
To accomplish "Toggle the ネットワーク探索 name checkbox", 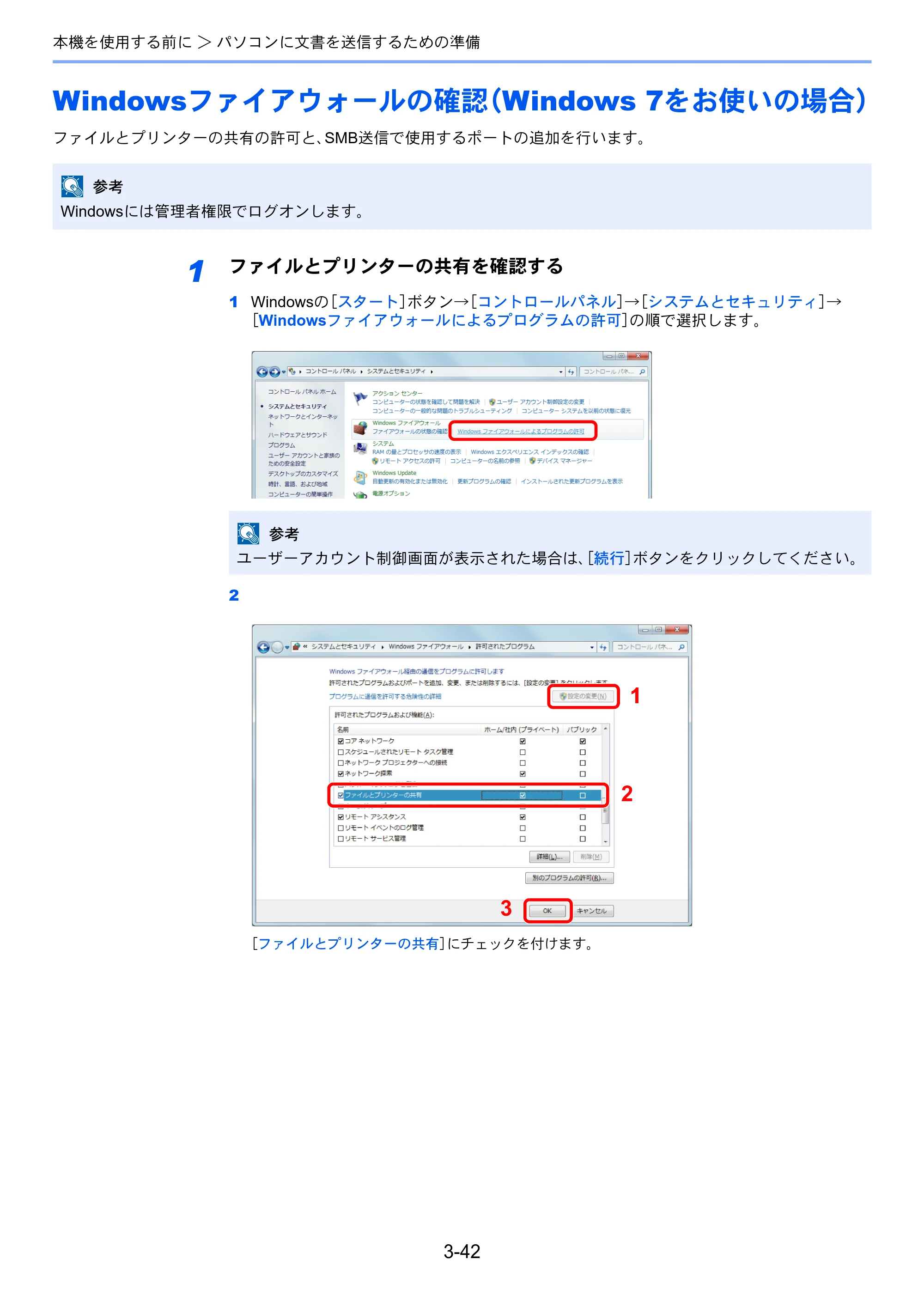I will (340, 773).
